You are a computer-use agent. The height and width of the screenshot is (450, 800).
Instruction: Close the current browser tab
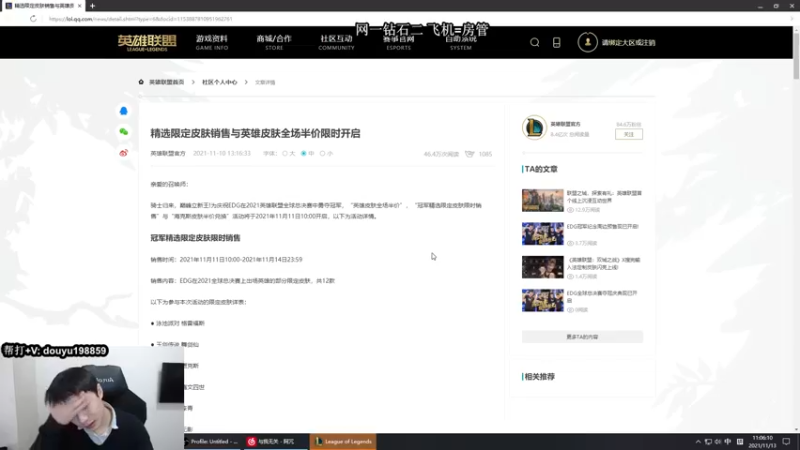click(x=80, y=6)
